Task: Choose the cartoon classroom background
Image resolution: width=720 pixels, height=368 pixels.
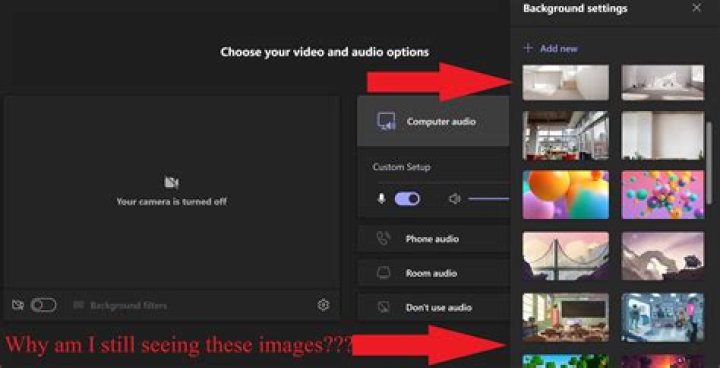Action: click(566, 317)
